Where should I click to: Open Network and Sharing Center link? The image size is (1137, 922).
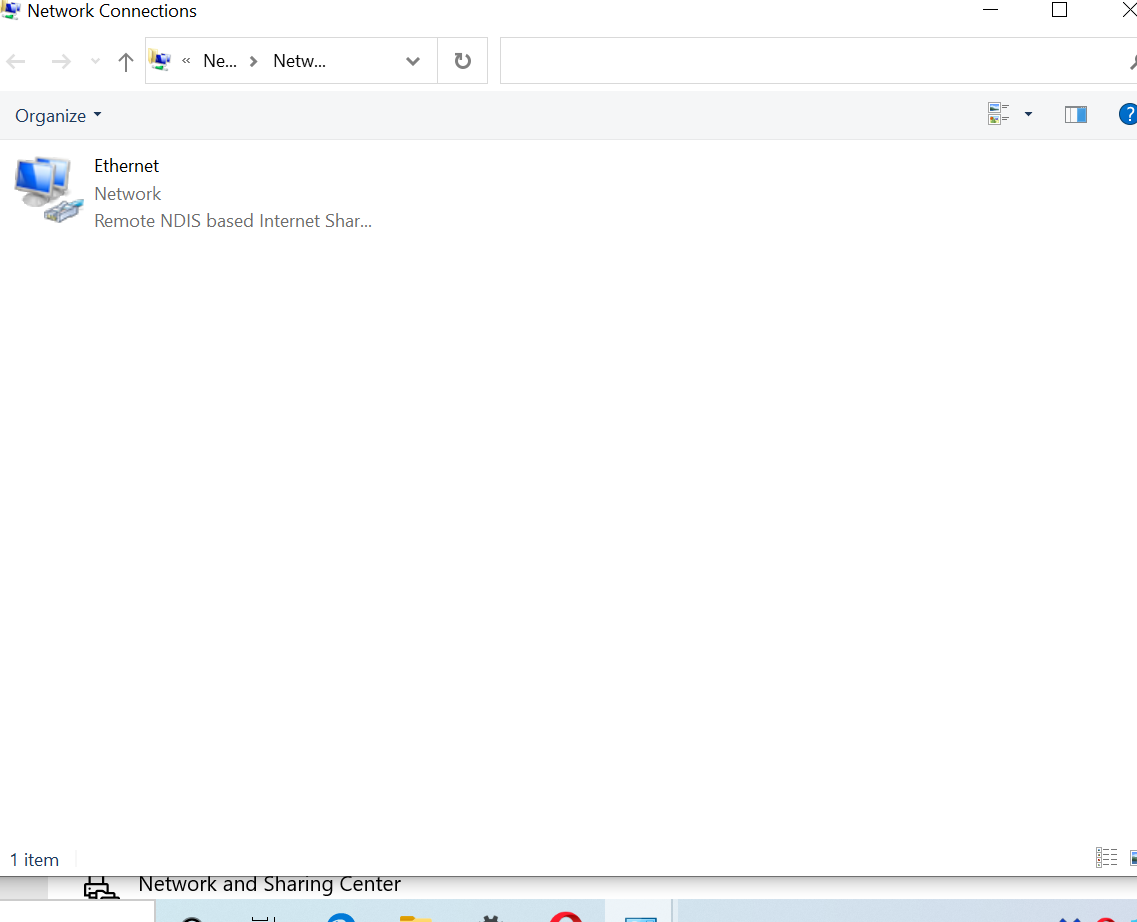269,885
